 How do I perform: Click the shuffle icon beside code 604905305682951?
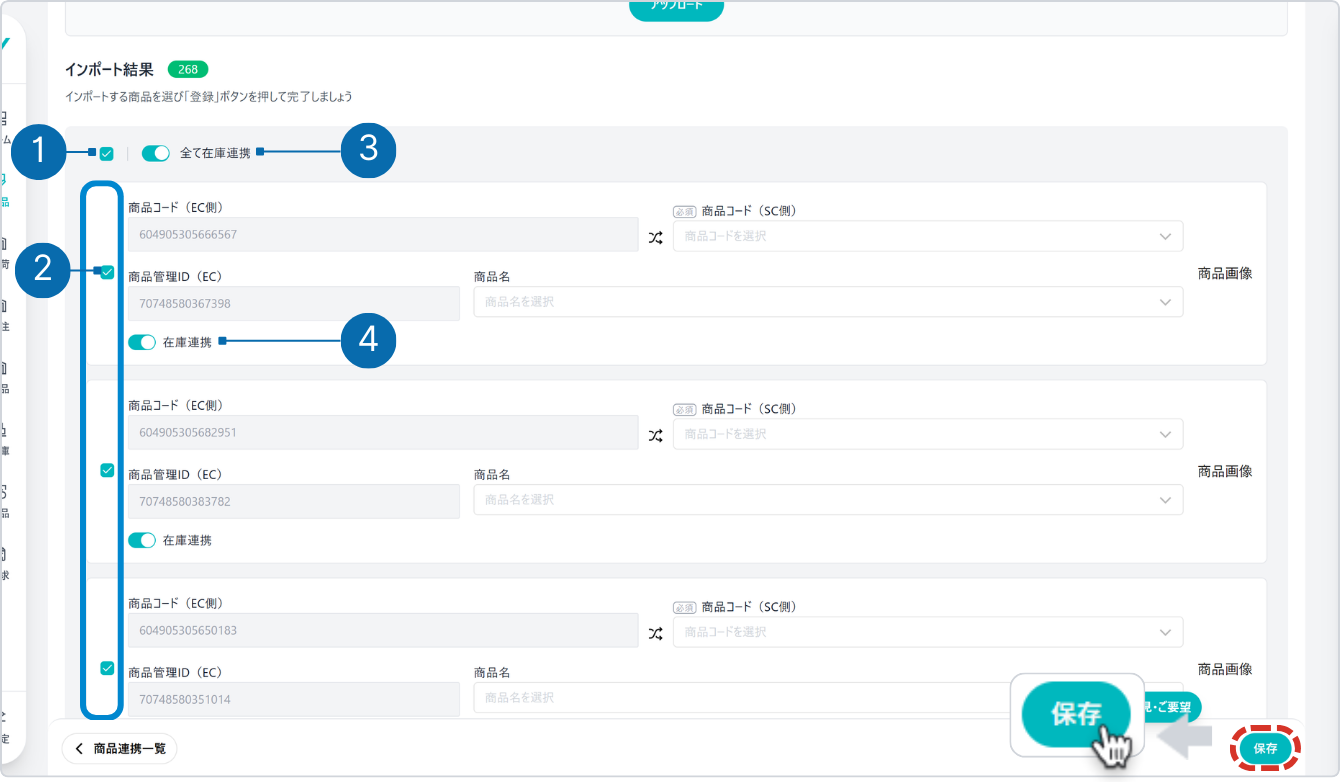tap(655, 435)
